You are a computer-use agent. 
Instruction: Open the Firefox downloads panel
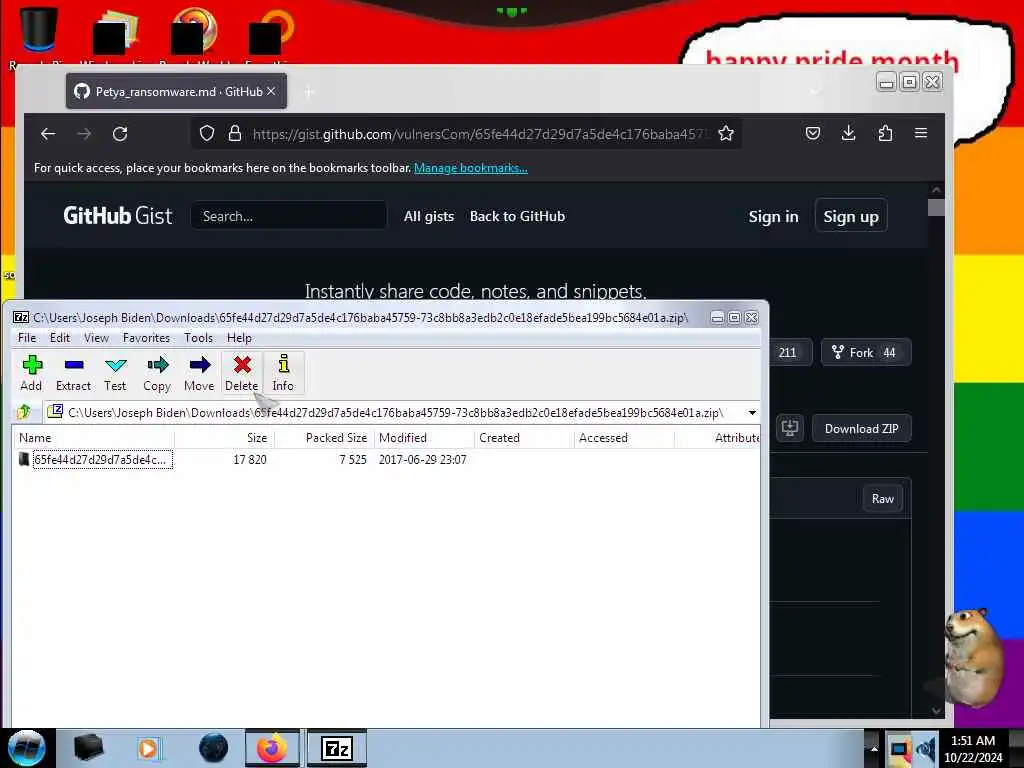848,133
